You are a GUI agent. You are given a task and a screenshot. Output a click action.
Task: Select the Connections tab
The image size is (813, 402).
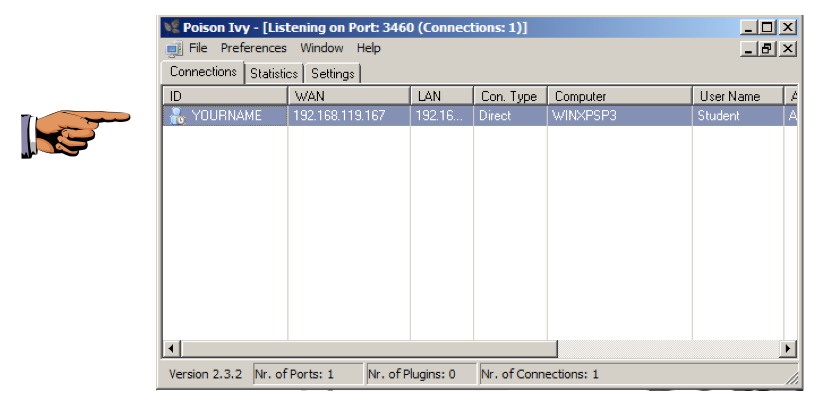203,72
